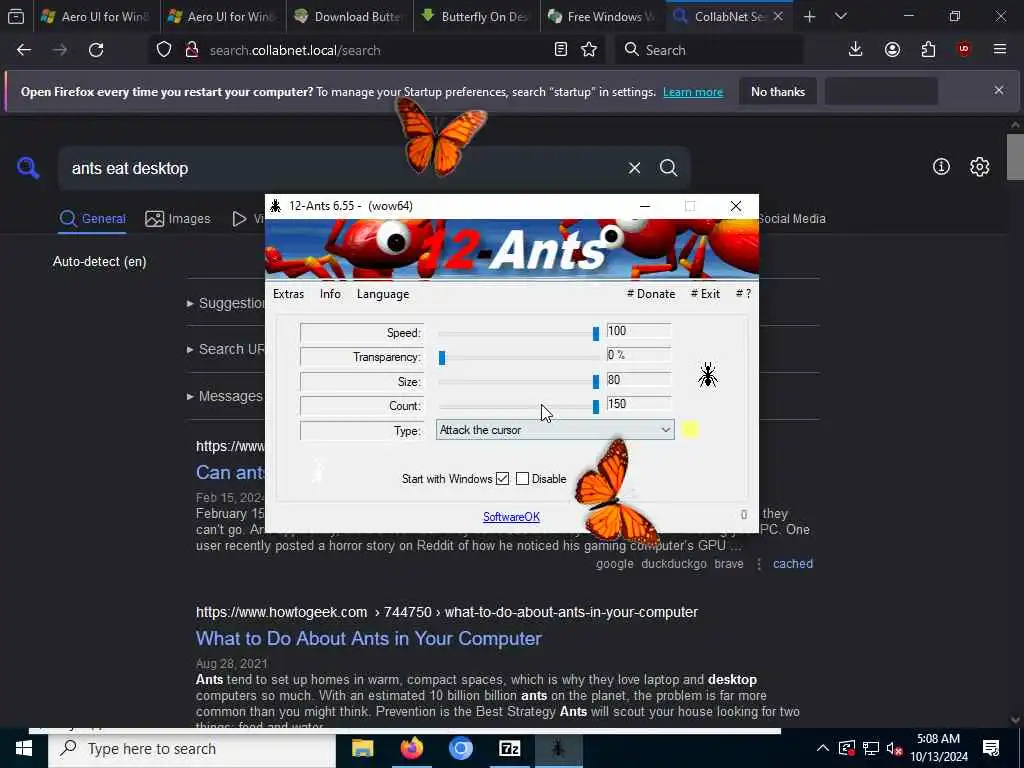Click # Exit in 12-Ants
Viewport: 1024px width, 768px height.
705,294
